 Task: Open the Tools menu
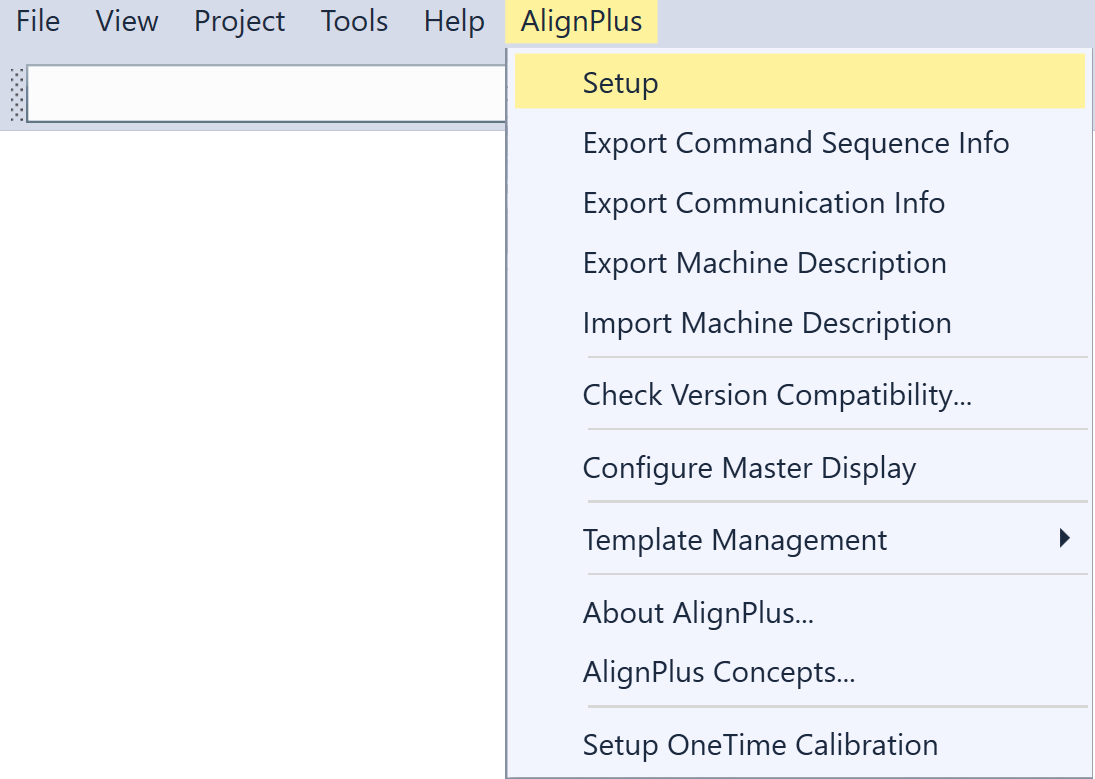pyautogui.click(x=354, y=21)
